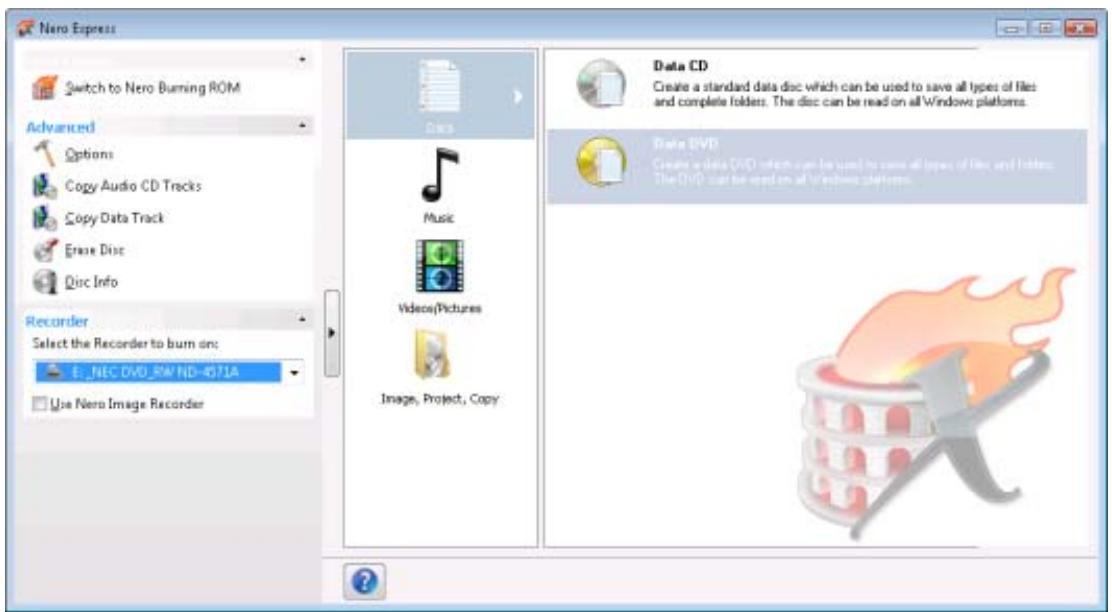Click the Copy Data Track icon
Screen dimensions: 1112x612
(44, 218)
